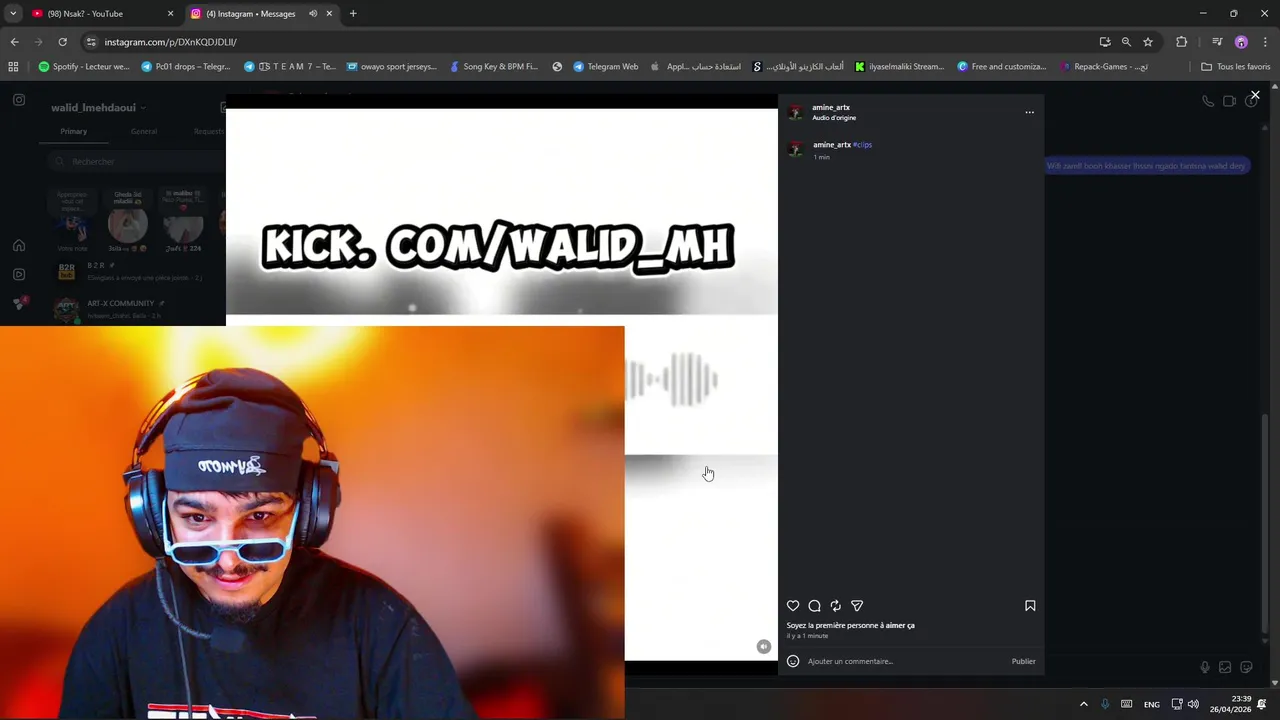Open the emoji picker in comment box

793,661
